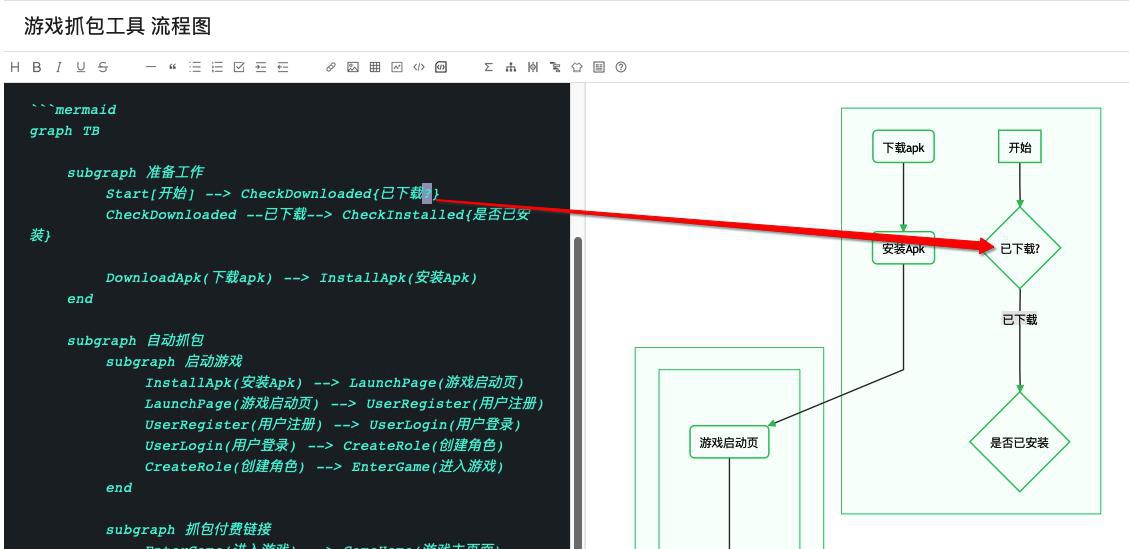Image resolution: width=1129 pixels, height=549 pixels.
Task: Insert a task checklist item
Action: (239, 67)
